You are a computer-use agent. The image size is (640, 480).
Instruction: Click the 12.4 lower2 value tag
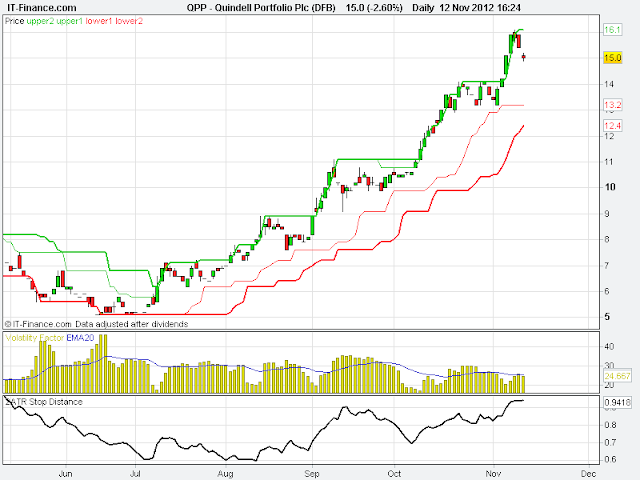(612, 126)
